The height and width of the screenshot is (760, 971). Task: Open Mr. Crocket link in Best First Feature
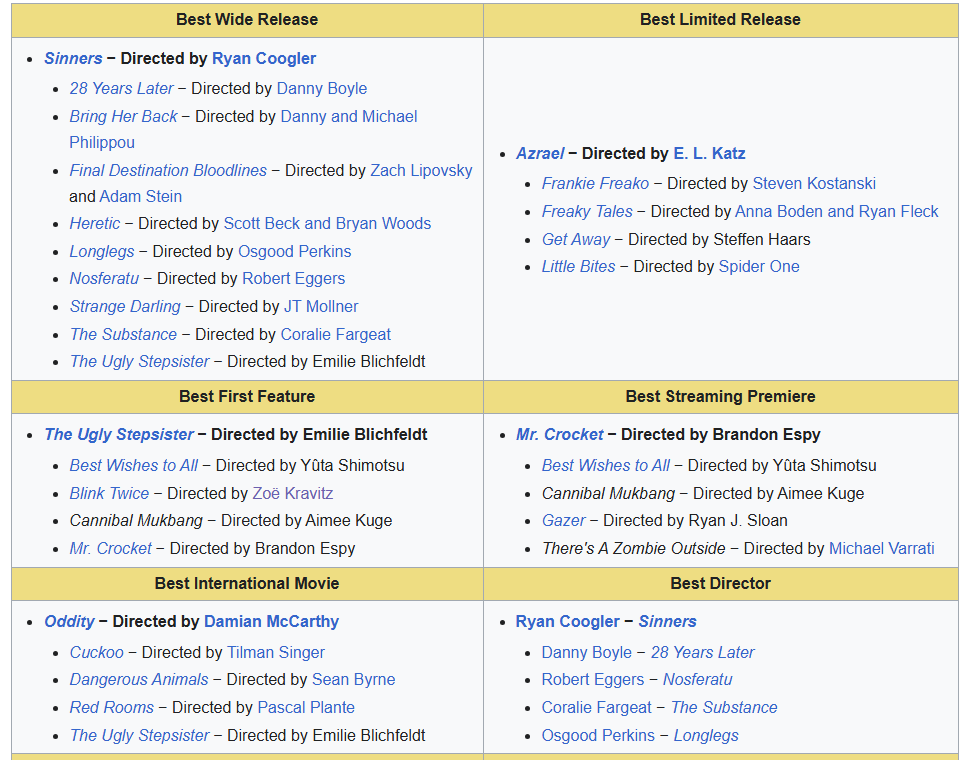(x=110, y=549)
